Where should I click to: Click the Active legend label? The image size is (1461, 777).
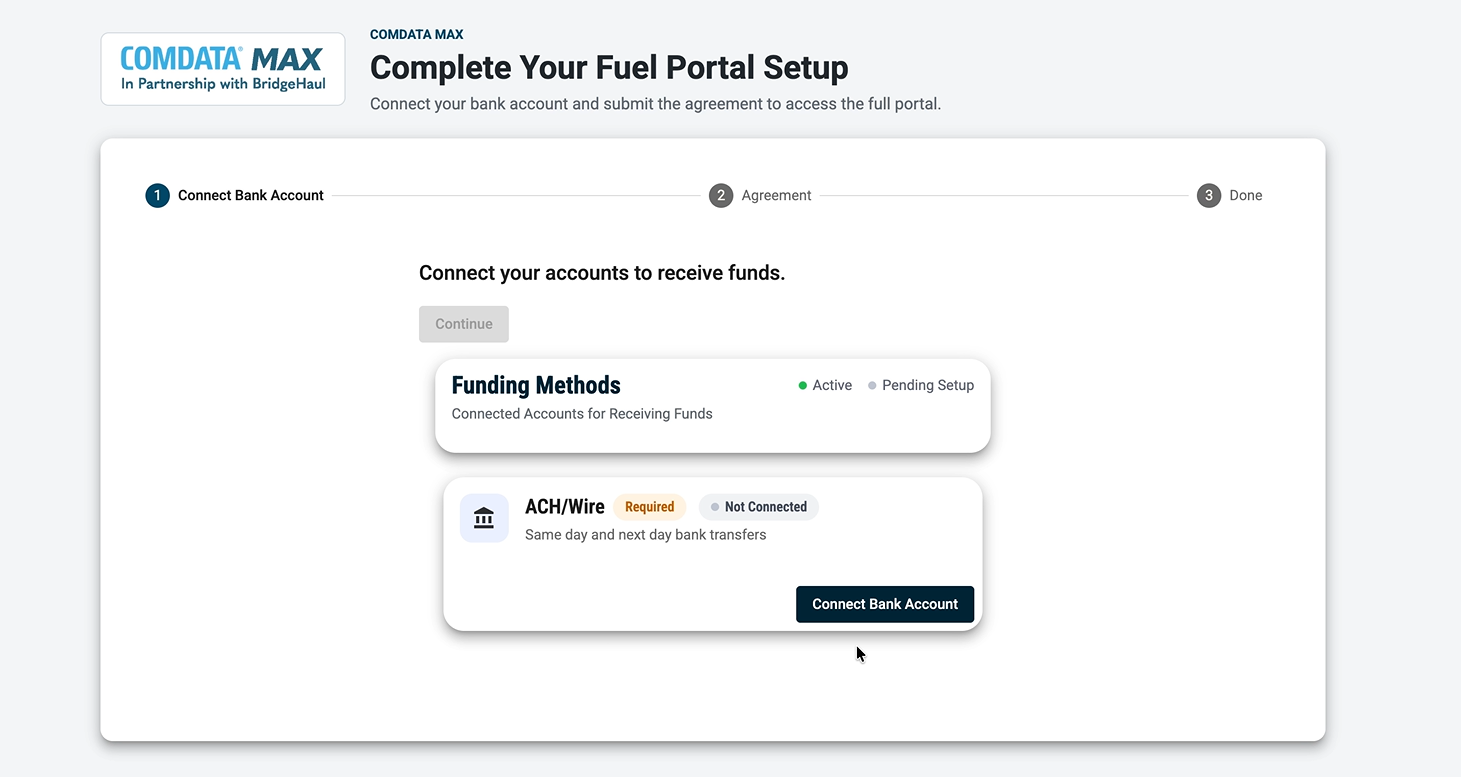click(x=832, y=385)
